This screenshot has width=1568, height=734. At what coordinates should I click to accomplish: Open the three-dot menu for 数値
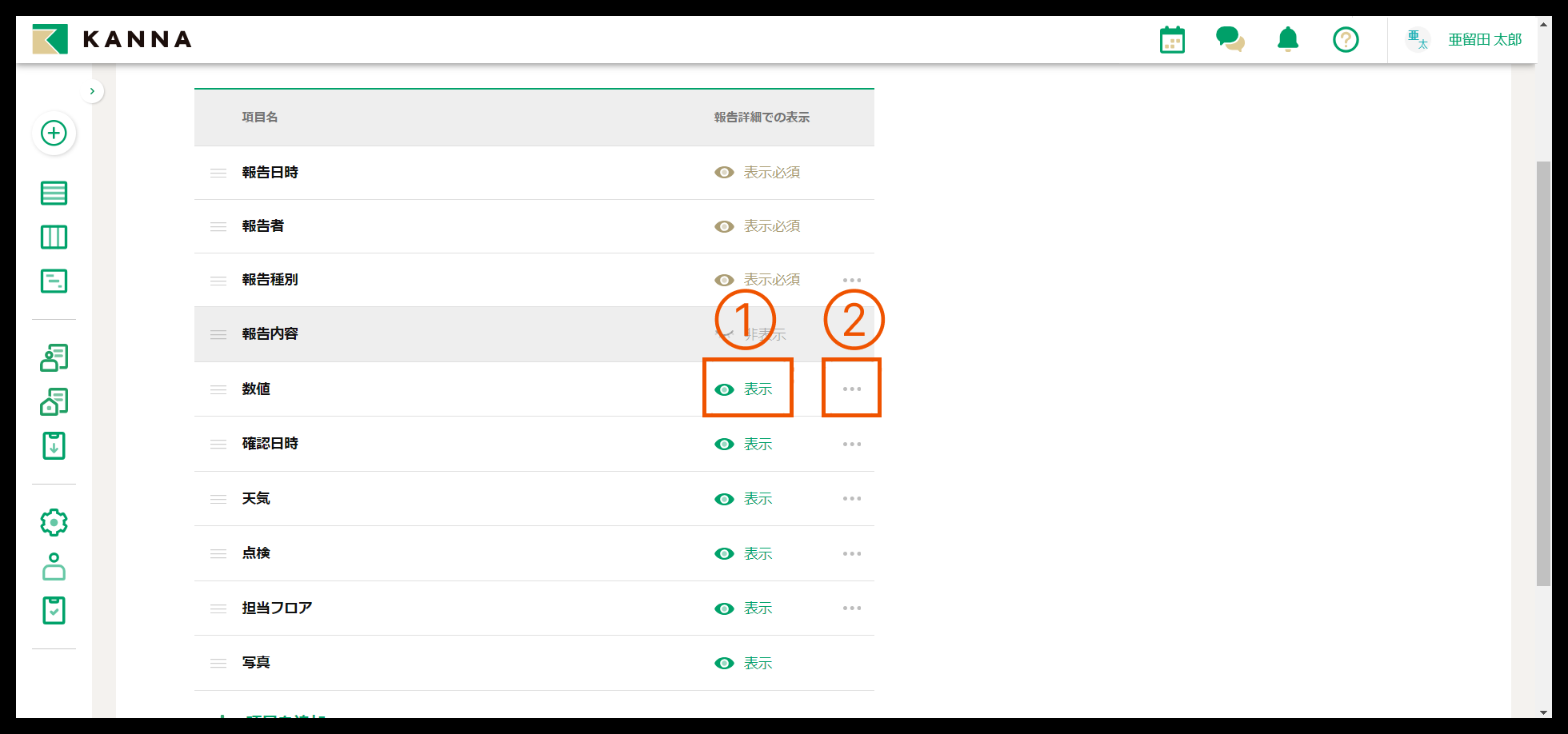point(851,389)
